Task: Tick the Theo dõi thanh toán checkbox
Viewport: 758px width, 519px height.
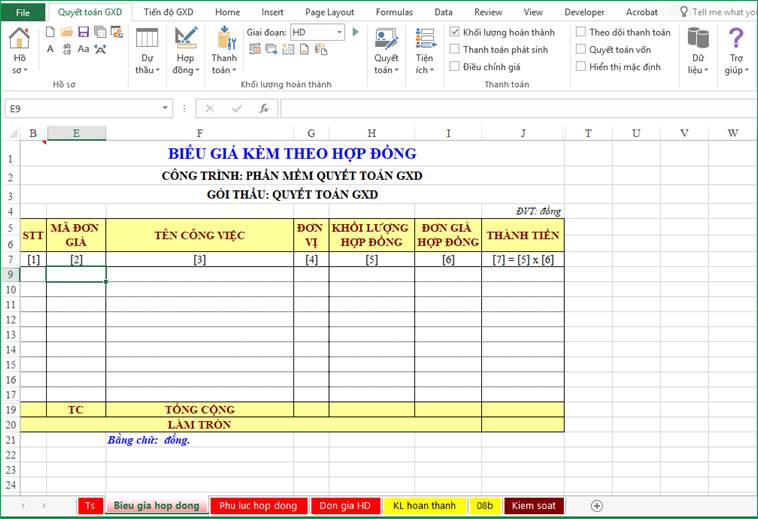Action: pyautogui.click(x=581, y=32)
